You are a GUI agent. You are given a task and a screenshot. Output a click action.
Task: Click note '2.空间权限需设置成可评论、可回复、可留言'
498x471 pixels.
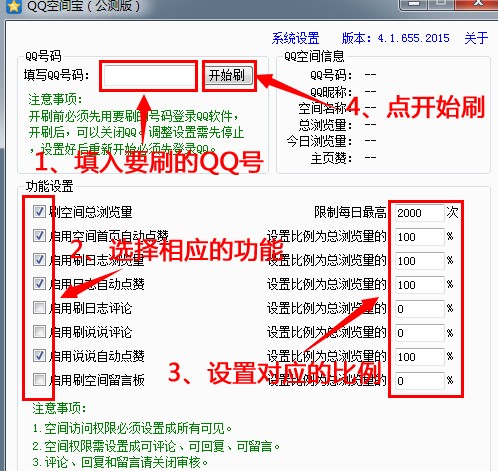(156, 445)
